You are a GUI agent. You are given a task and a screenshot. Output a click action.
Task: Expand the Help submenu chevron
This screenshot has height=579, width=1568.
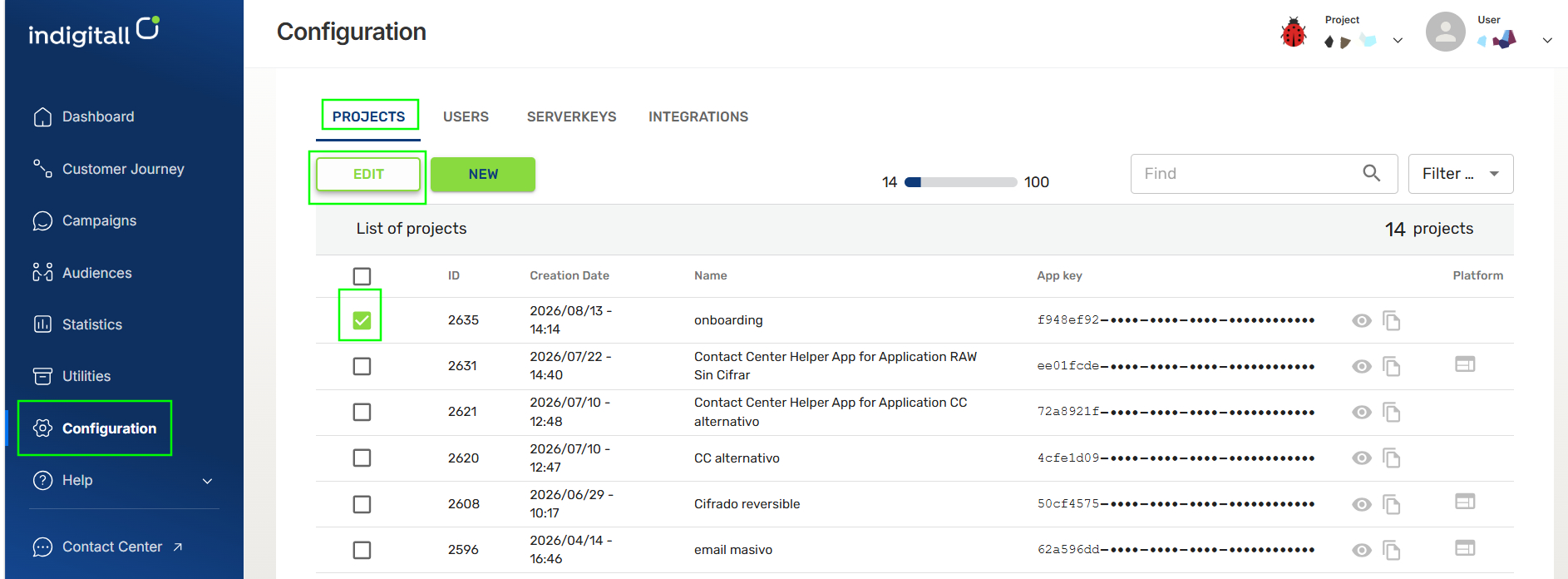[x=208, y=481]
